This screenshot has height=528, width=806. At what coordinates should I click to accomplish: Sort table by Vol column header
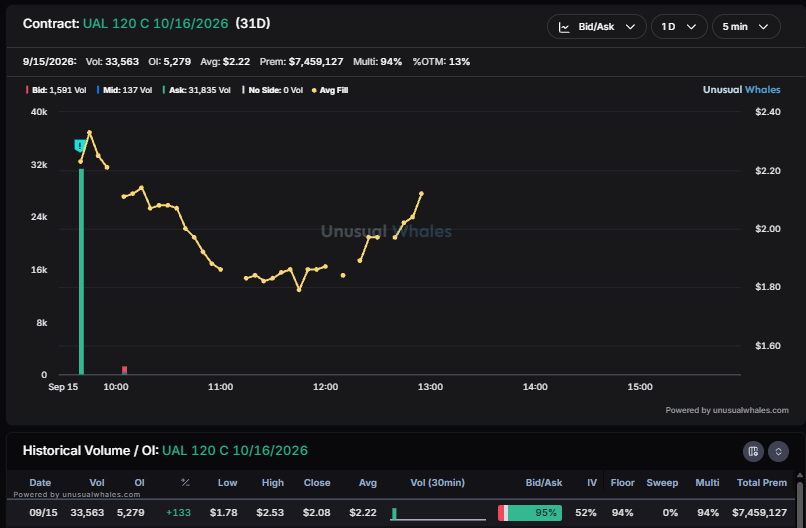(x=97, y=482)
